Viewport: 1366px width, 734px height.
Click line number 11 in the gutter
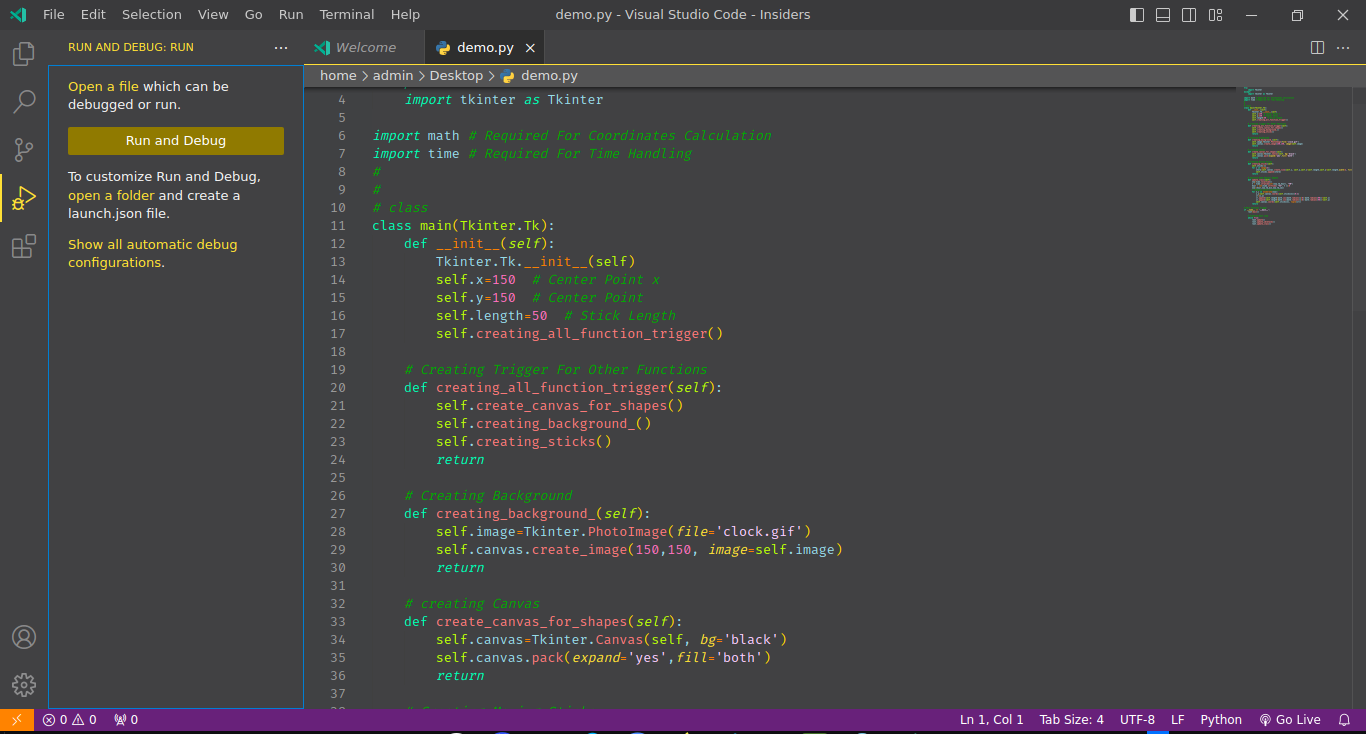pos(338,226)
